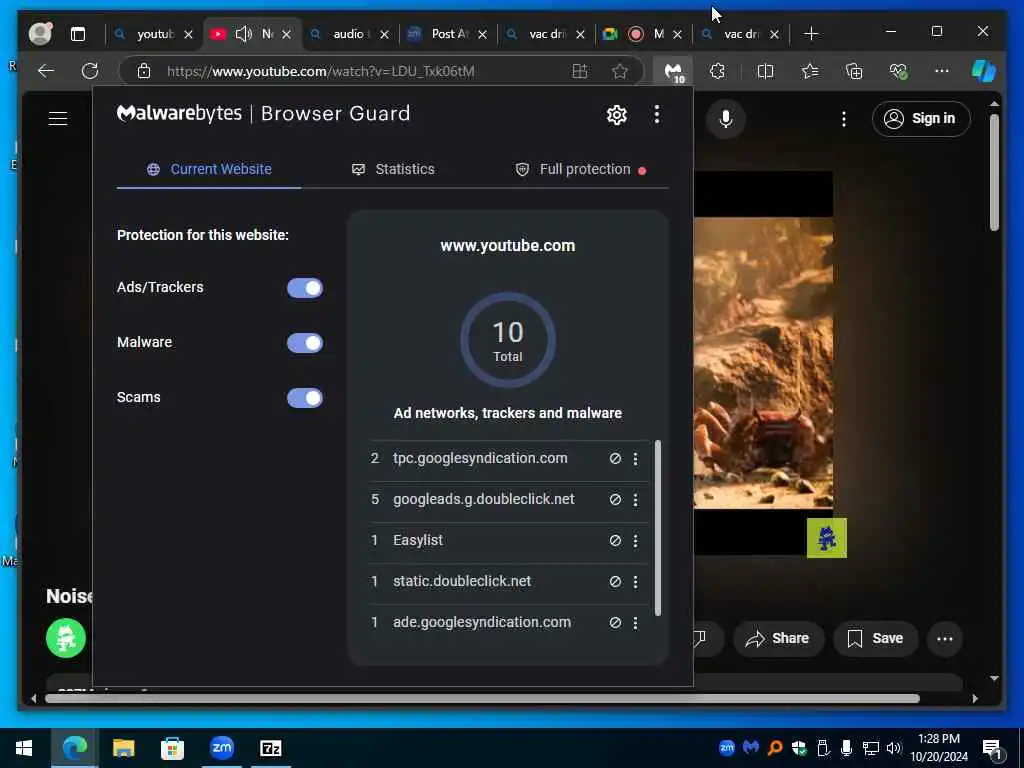Open Copilot sidebar icon
This screenshot has width=1024, height=768.
click(983, 71)
